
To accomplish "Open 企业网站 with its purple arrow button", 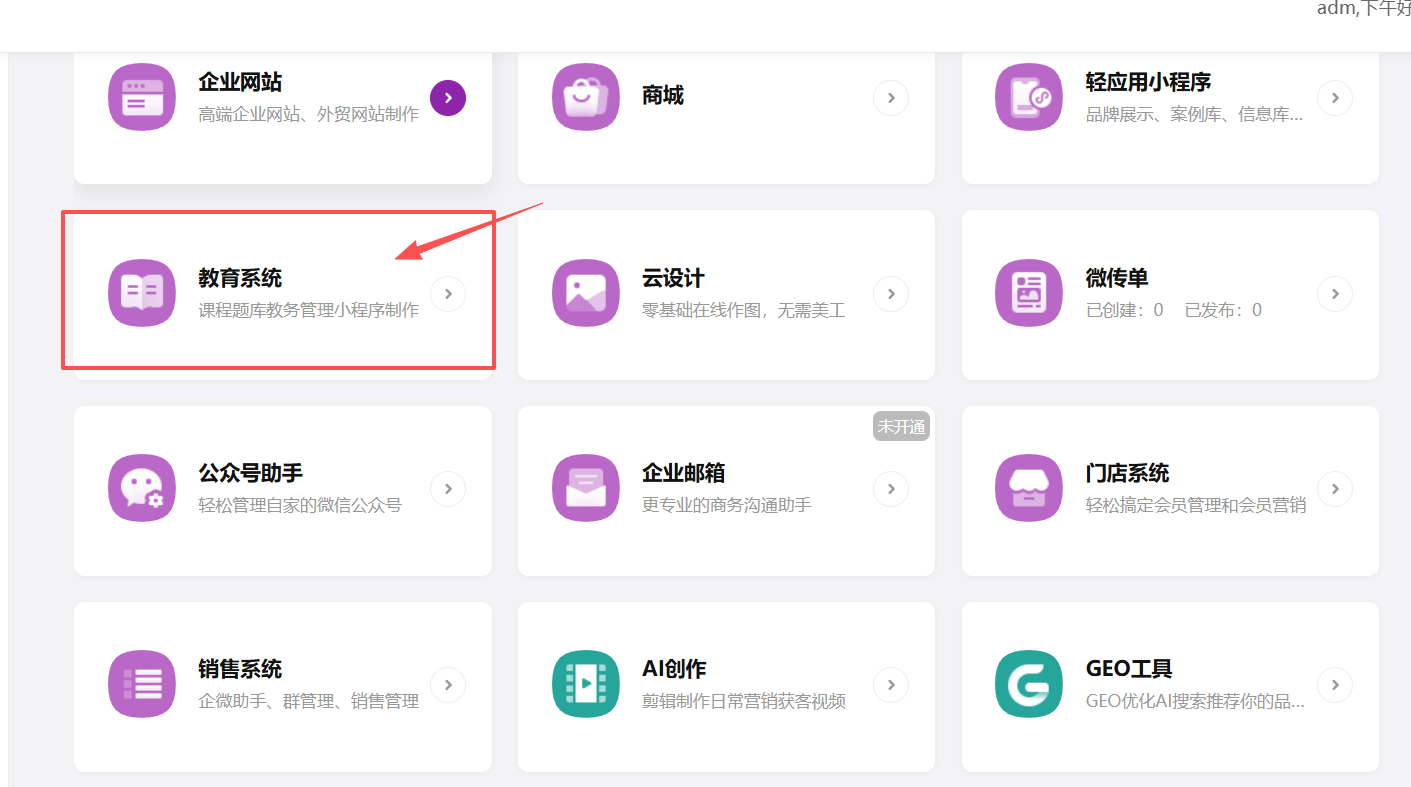I will click(x=448, y=98).
